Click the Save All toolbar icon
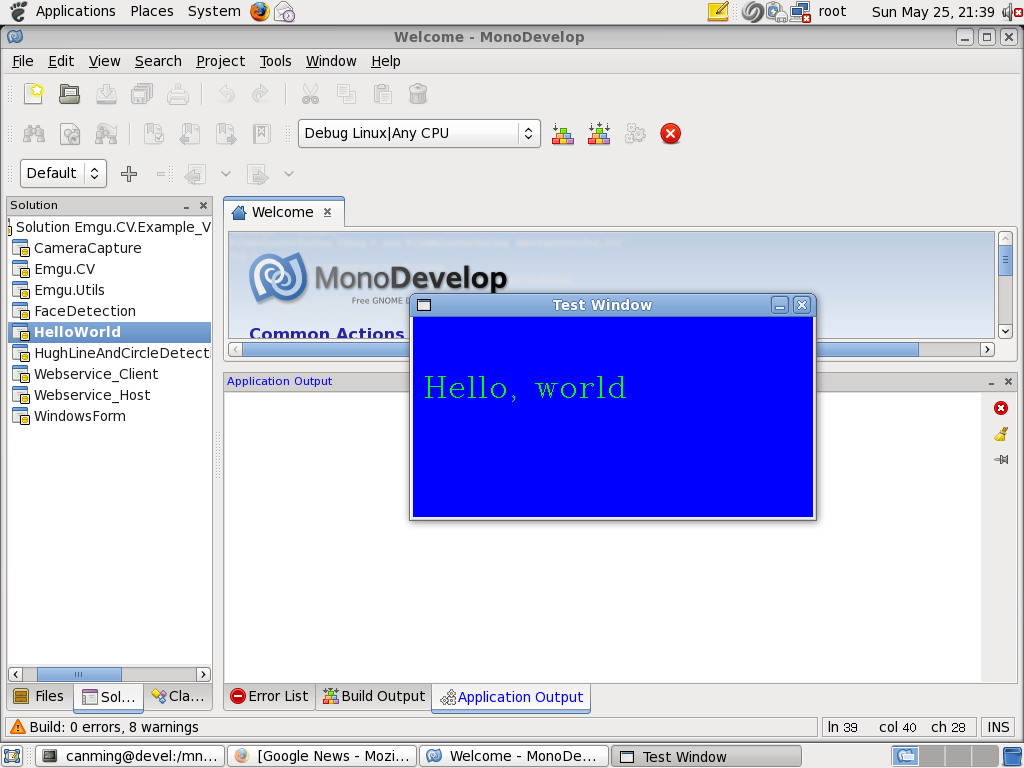 coord(142,94)
